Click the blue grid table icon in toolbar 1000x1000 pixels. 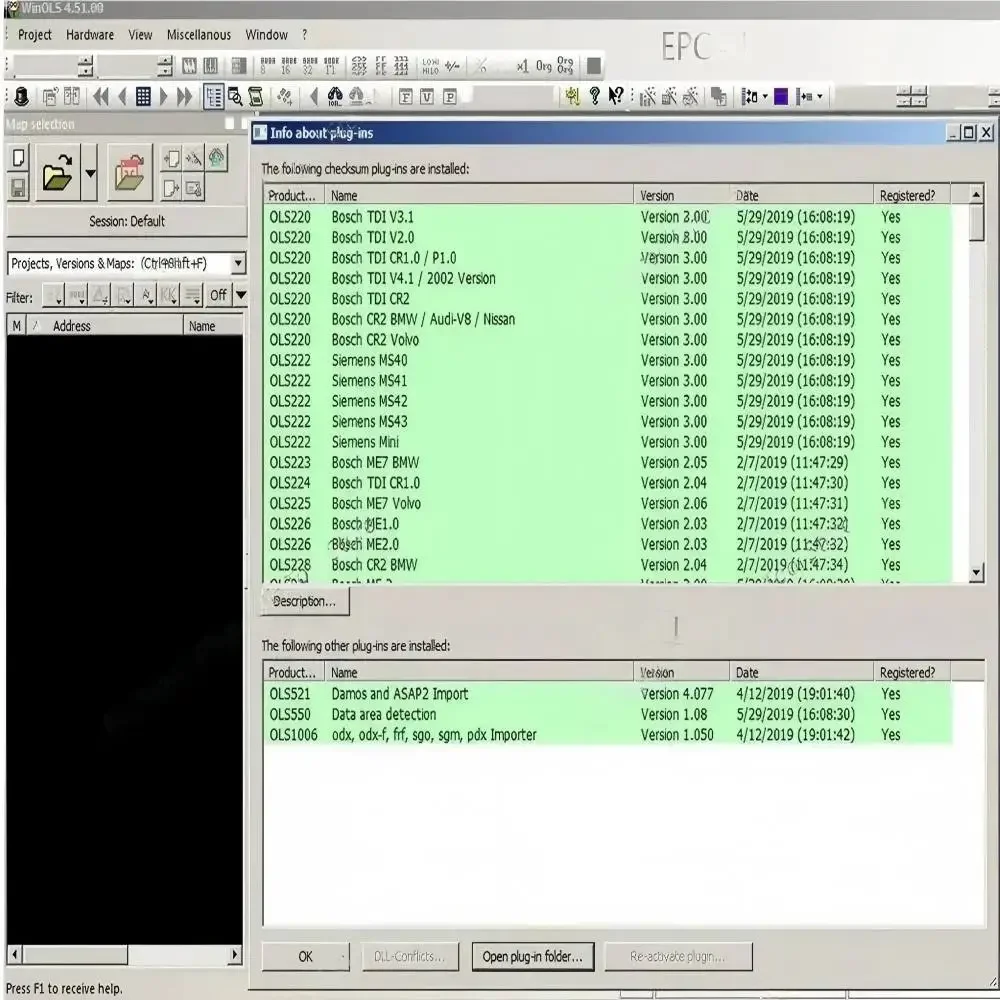[x=143, y=96]
